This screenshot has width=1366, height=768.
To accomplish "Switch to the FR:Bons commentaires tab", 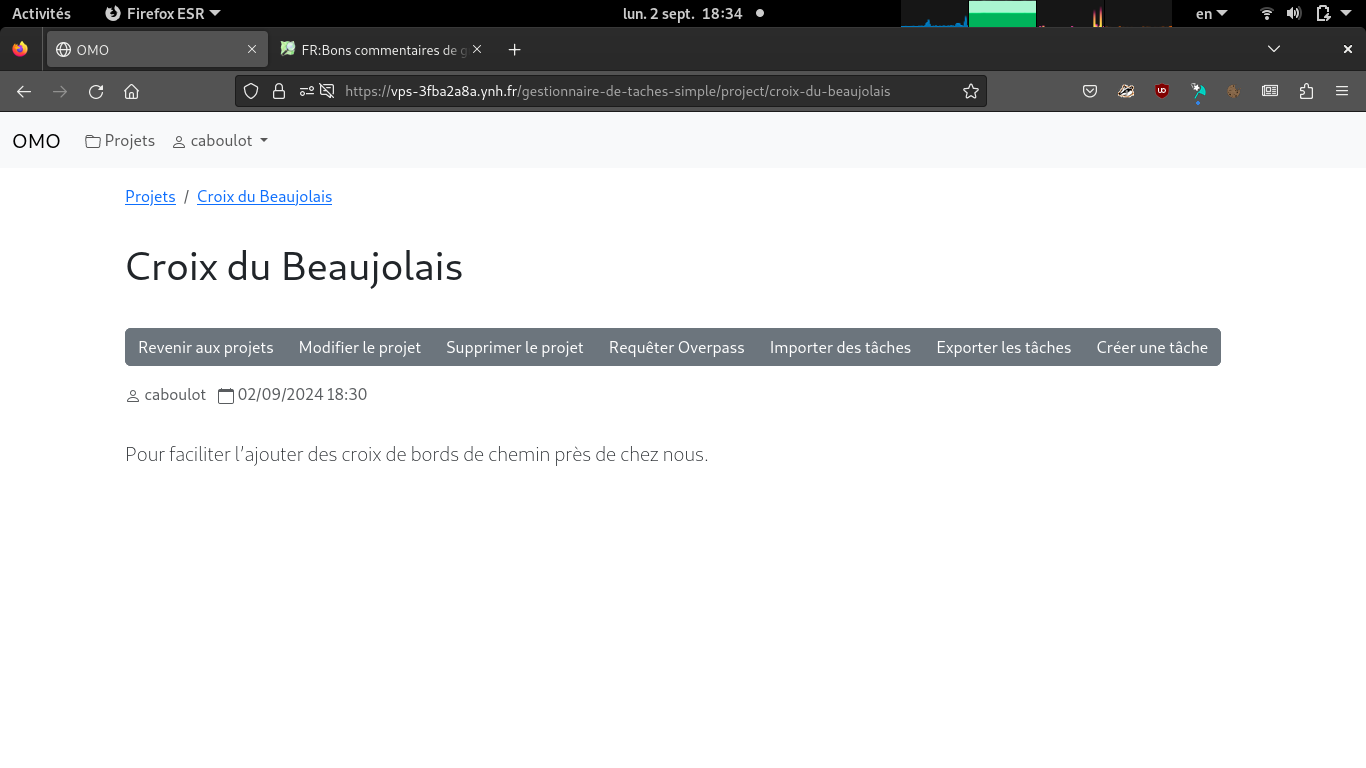I will [x=380, y=50].
